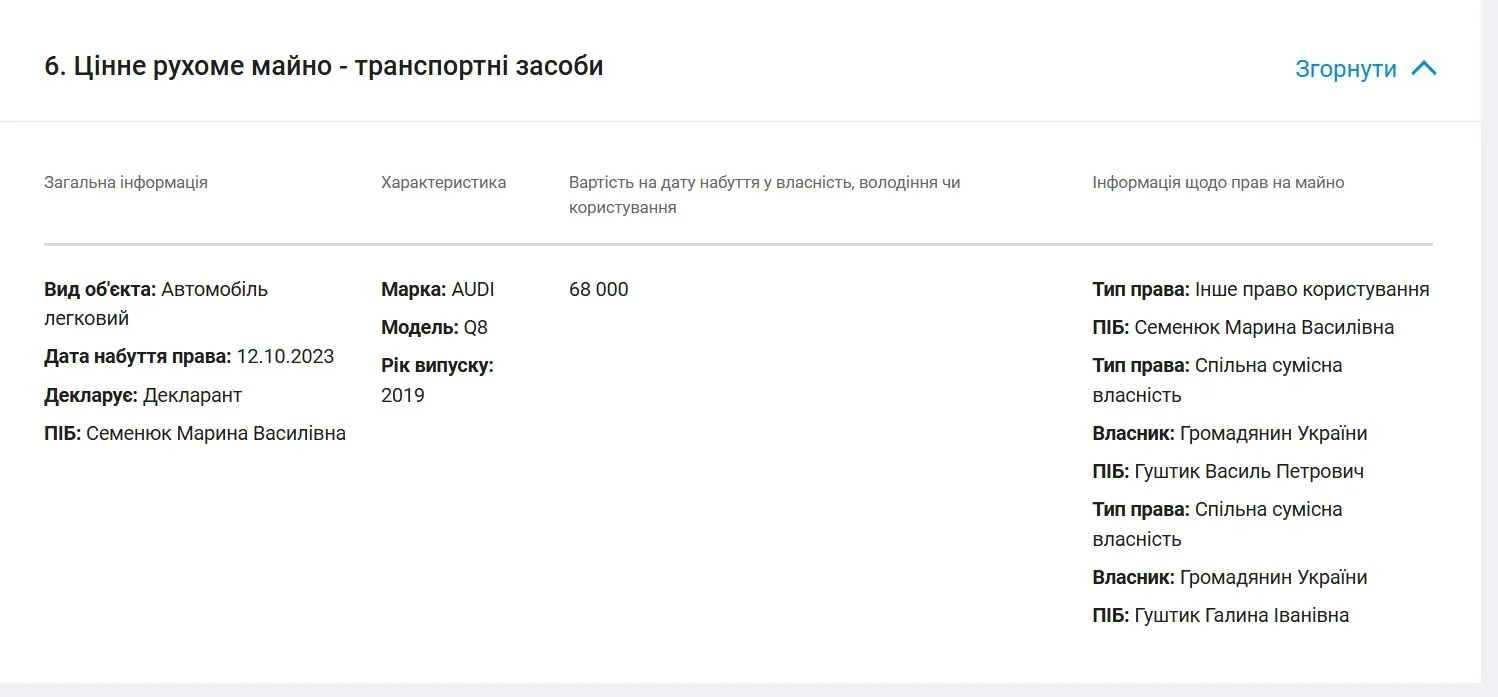Select the Вартість на дату набуття header
Viewport: 1498px width, 697px height.
pos(764,195)
